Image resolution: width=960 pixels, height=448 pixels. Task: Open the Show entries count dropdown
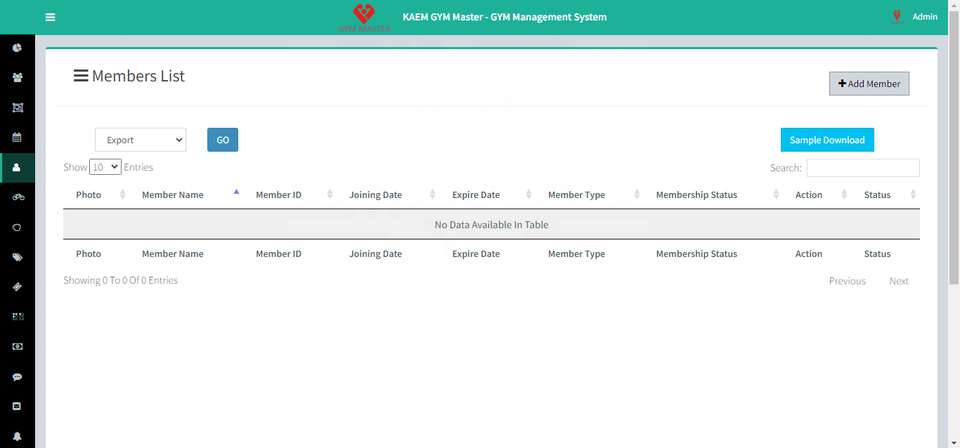[105, 168]
